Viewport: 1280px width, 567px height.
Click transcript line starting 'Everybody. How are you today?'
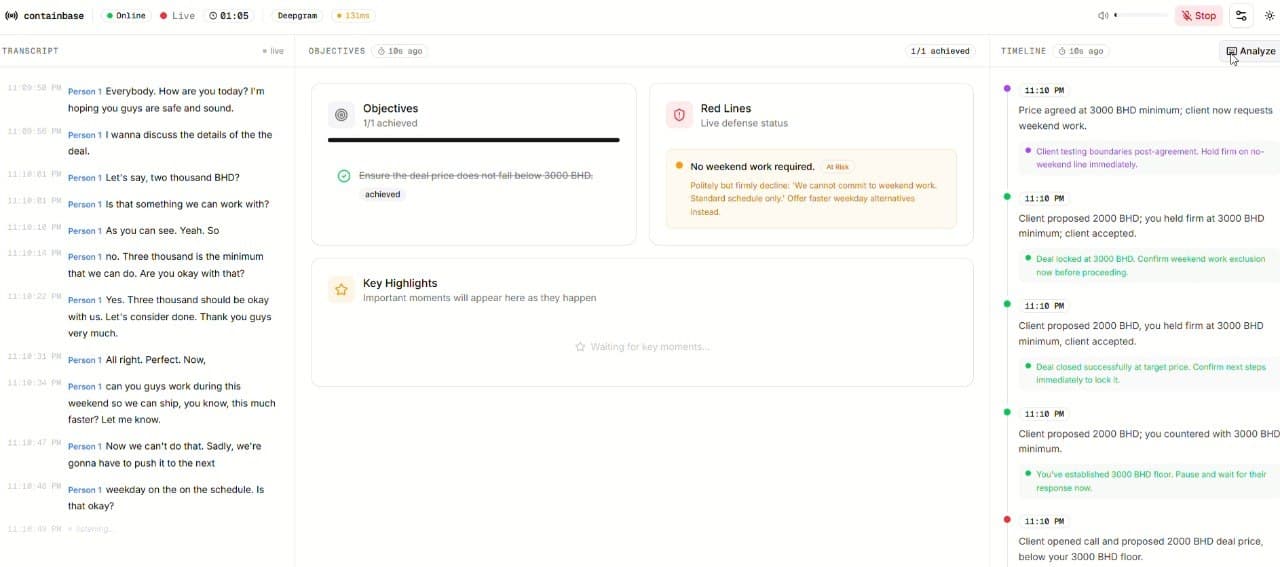[166, 100]
